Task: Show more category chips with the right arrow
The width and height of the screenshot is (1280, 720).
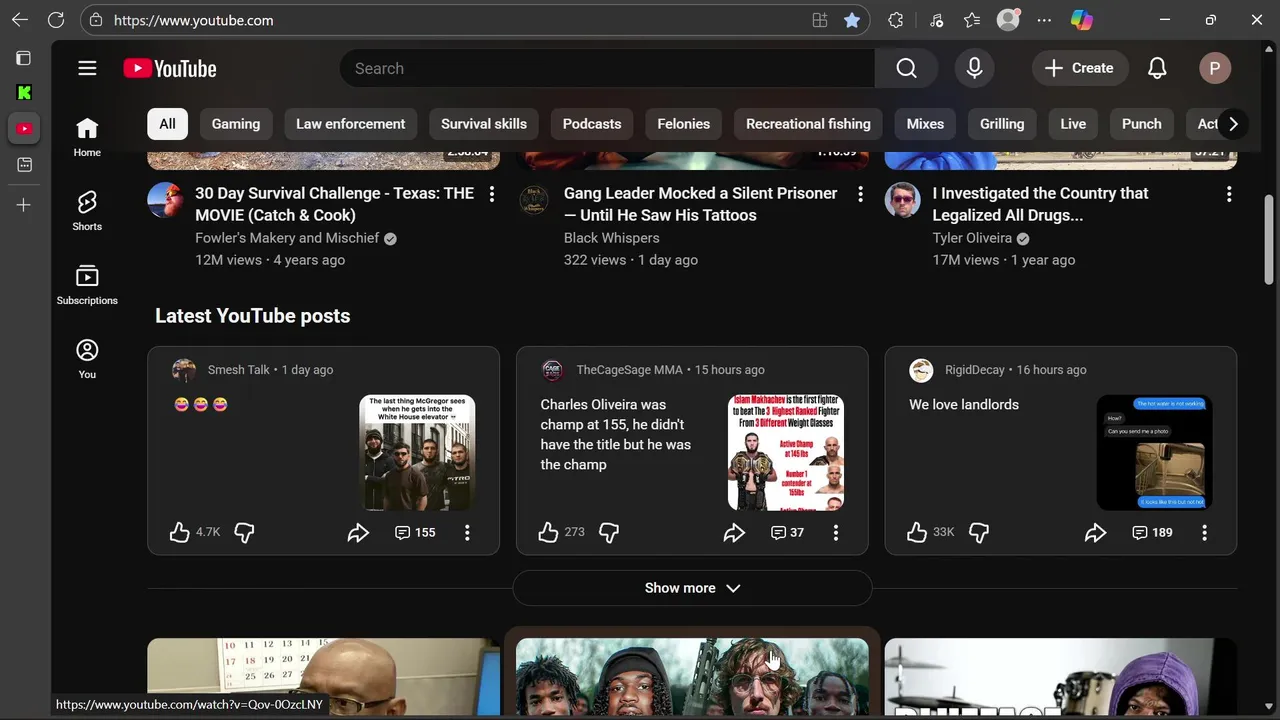Action: click(1233, 124)
